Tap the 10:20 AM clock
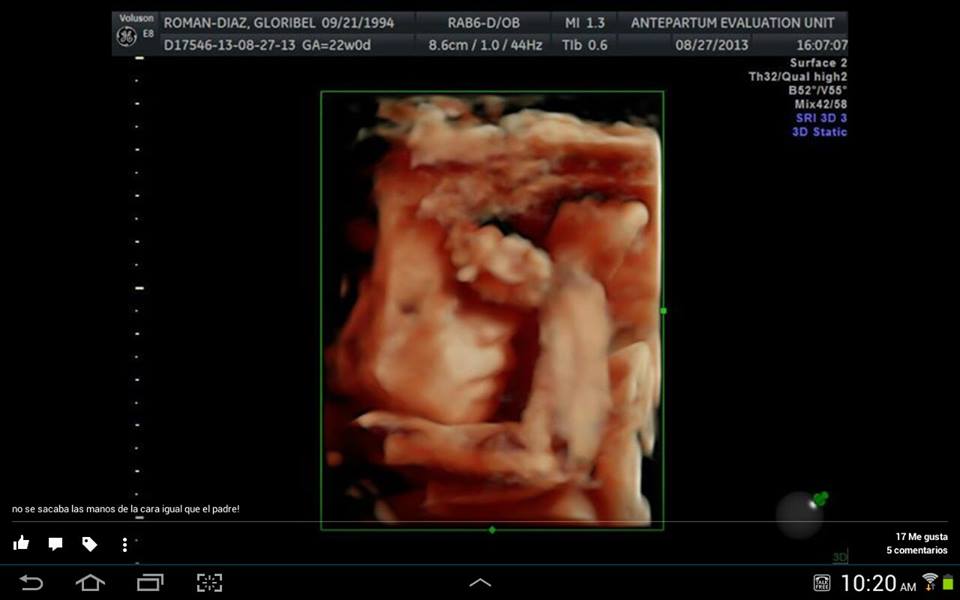The width and height of the screenshot is (960, 600). [878, 583]
